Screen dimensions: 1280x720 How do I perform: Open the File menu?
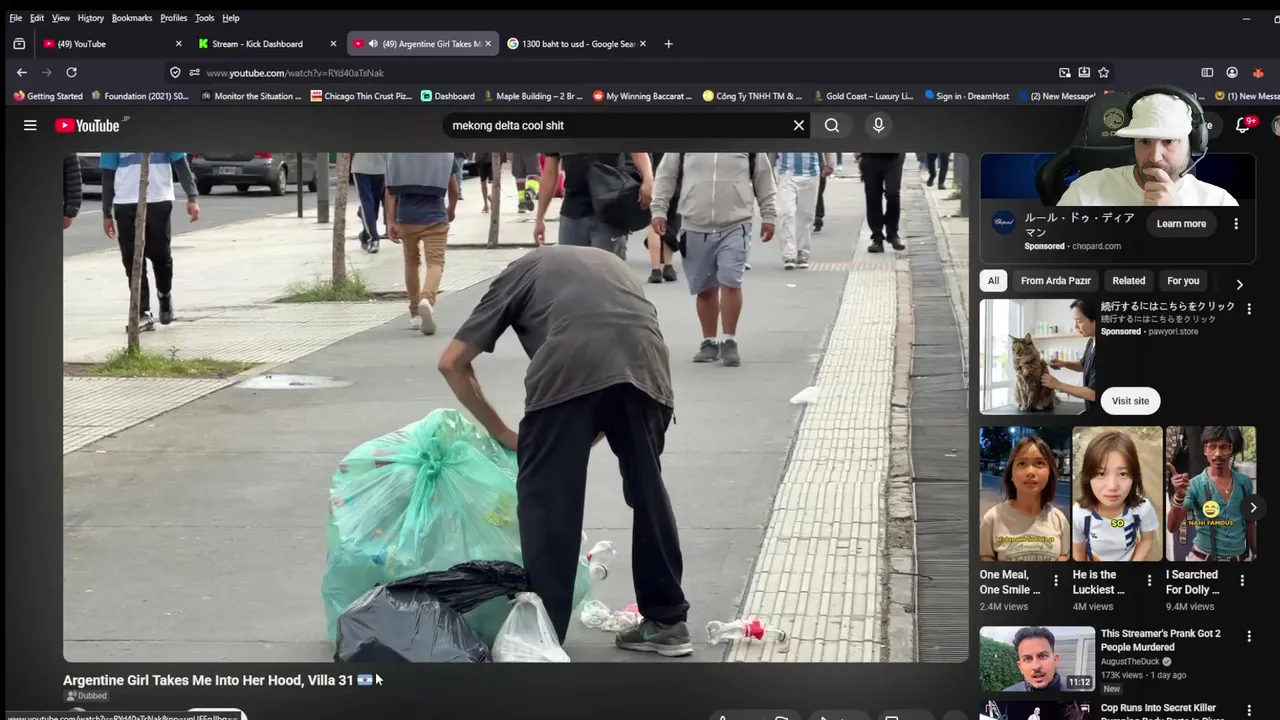click(15, 18)
